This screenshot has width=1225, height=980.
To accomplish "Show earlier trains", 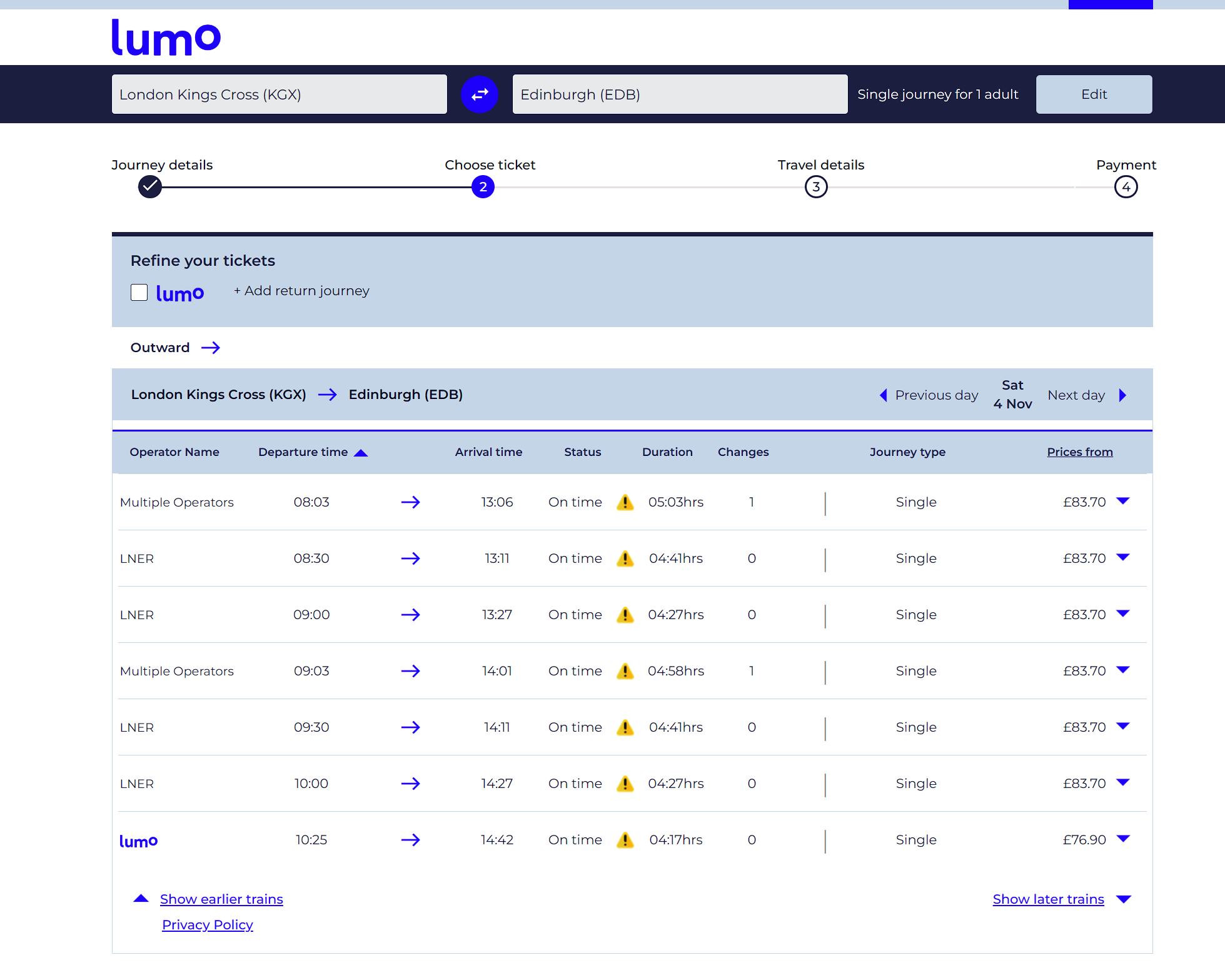I will (221, 899).
